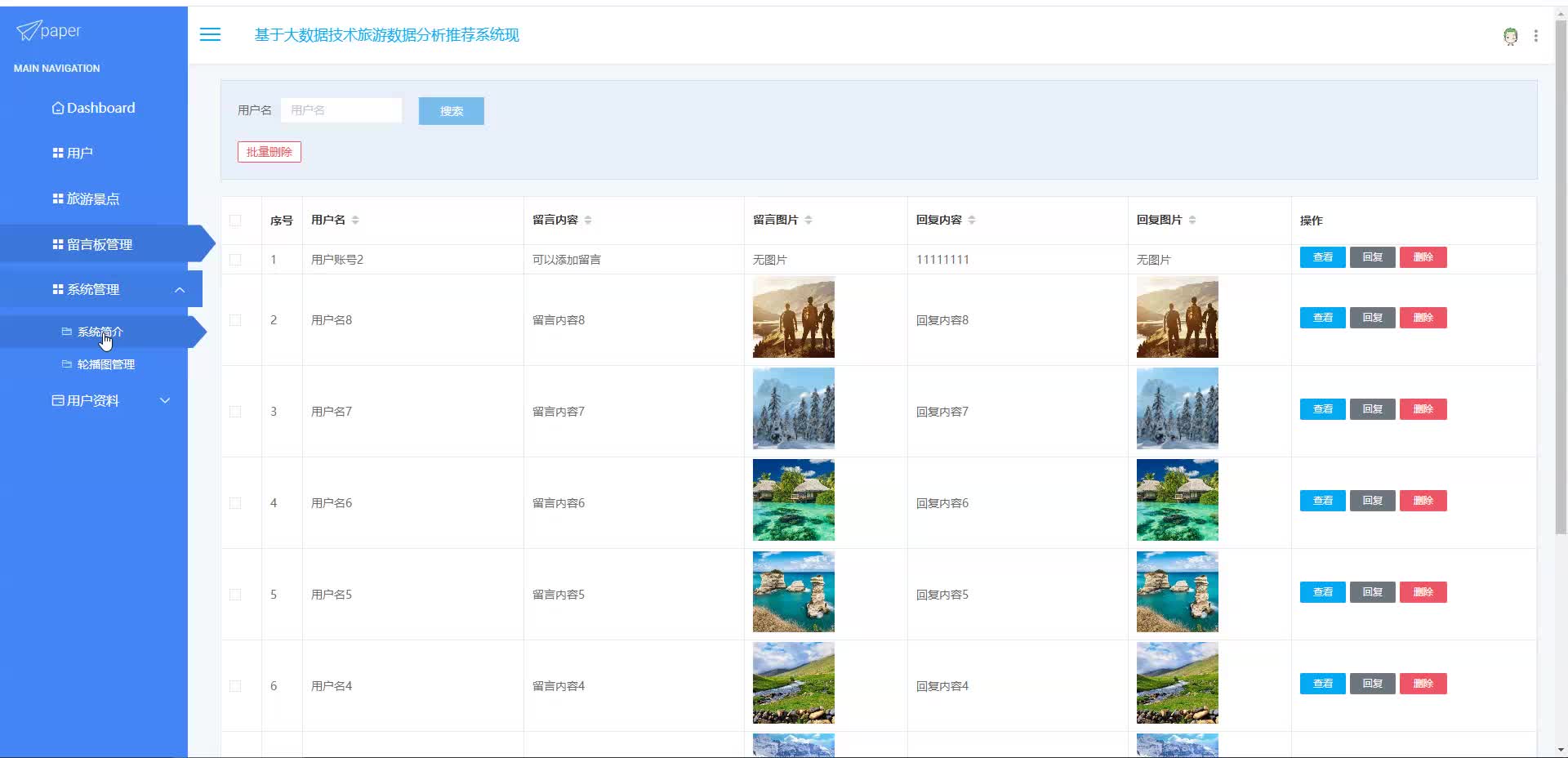Click 删除 for 用户名6 row
1568x758 pixels.
click(1423, 501)
